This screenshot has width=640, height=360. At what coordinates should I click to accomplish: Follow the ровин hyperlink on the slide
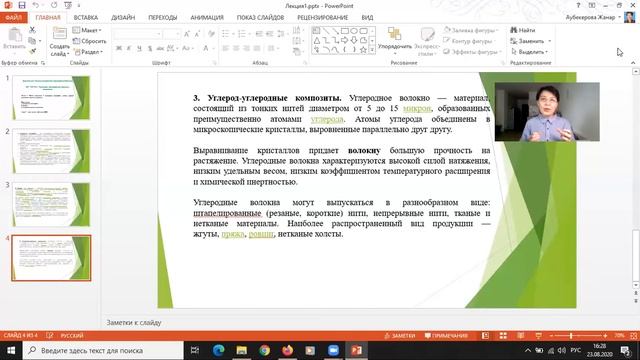[261, 234]
